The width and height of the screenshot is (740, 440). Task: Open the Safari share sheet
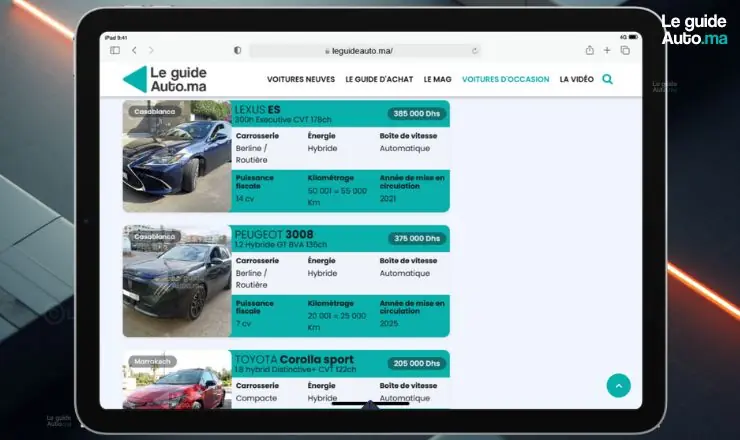[589, 50]
